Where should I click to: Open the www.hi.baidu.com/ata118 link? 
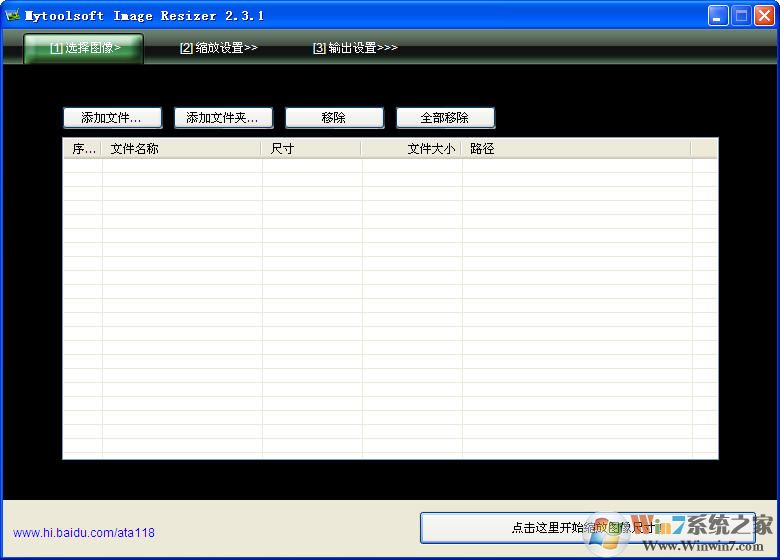[84, 533]
